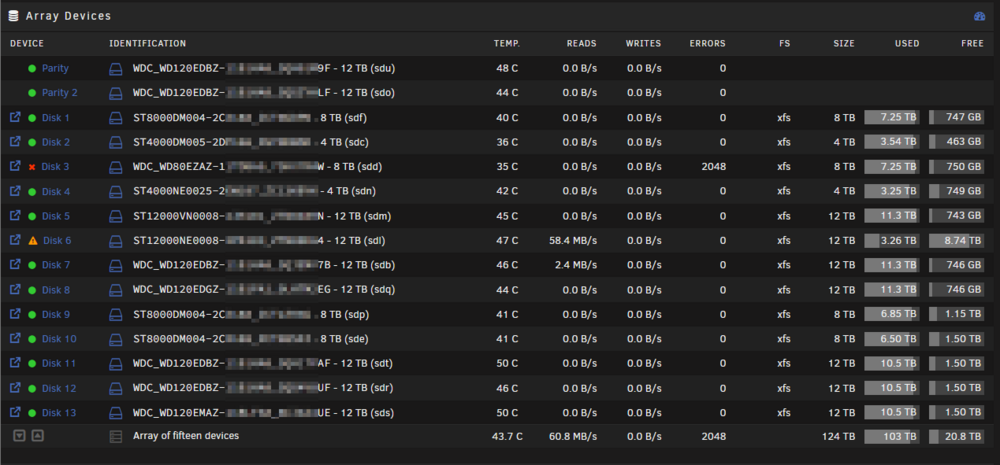Viewport: 1000px width, 465px height.
Task: Click the drive icon for the sdl disk
Action: tap(115, 241)
